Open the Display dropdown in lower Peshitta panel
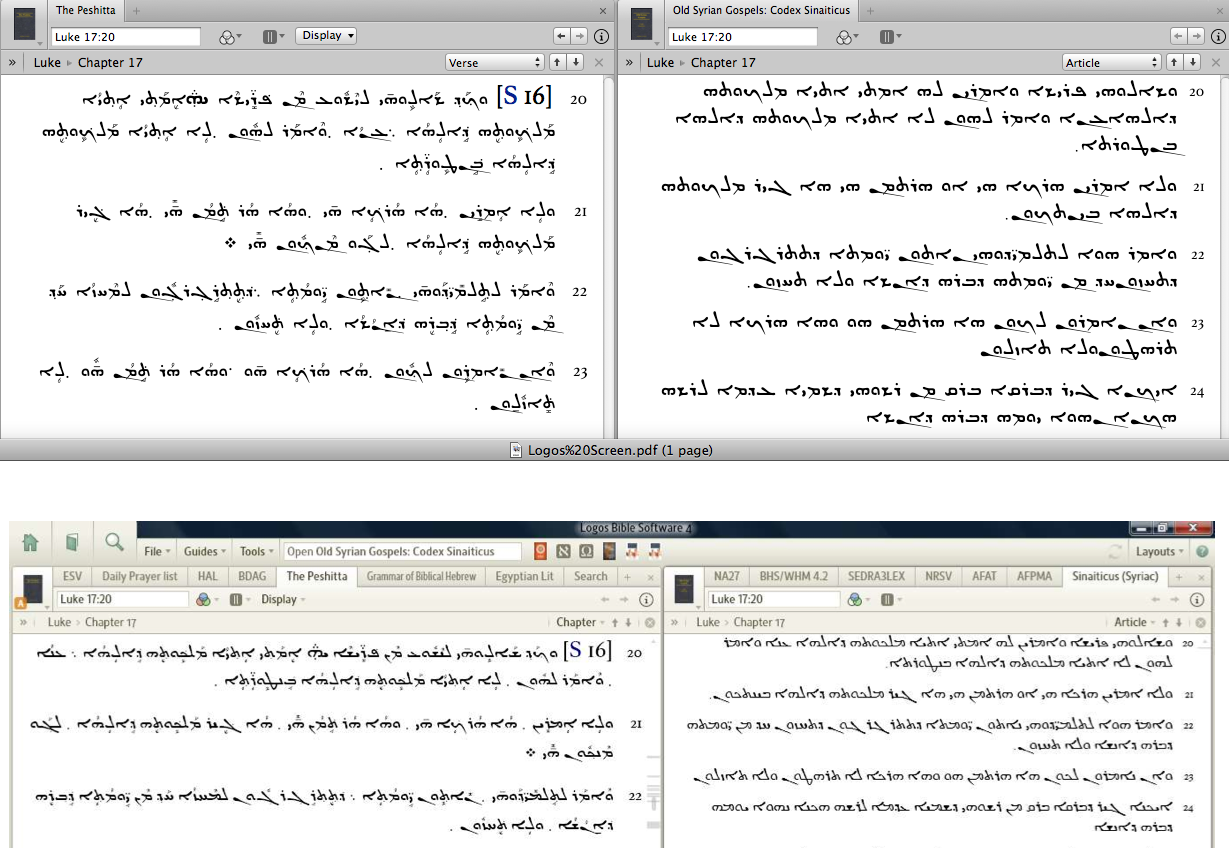1229x848 pixels. (283, 599)
